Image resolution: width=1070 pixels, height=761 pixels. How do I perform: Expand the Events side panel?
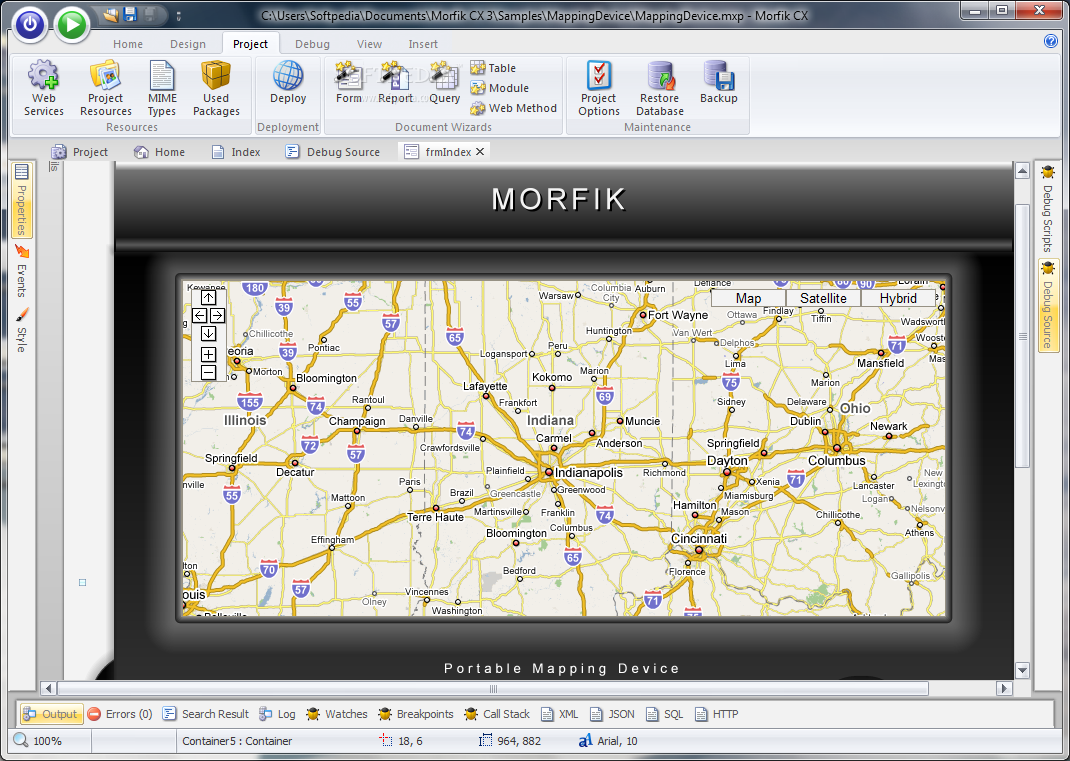(21, 271)
